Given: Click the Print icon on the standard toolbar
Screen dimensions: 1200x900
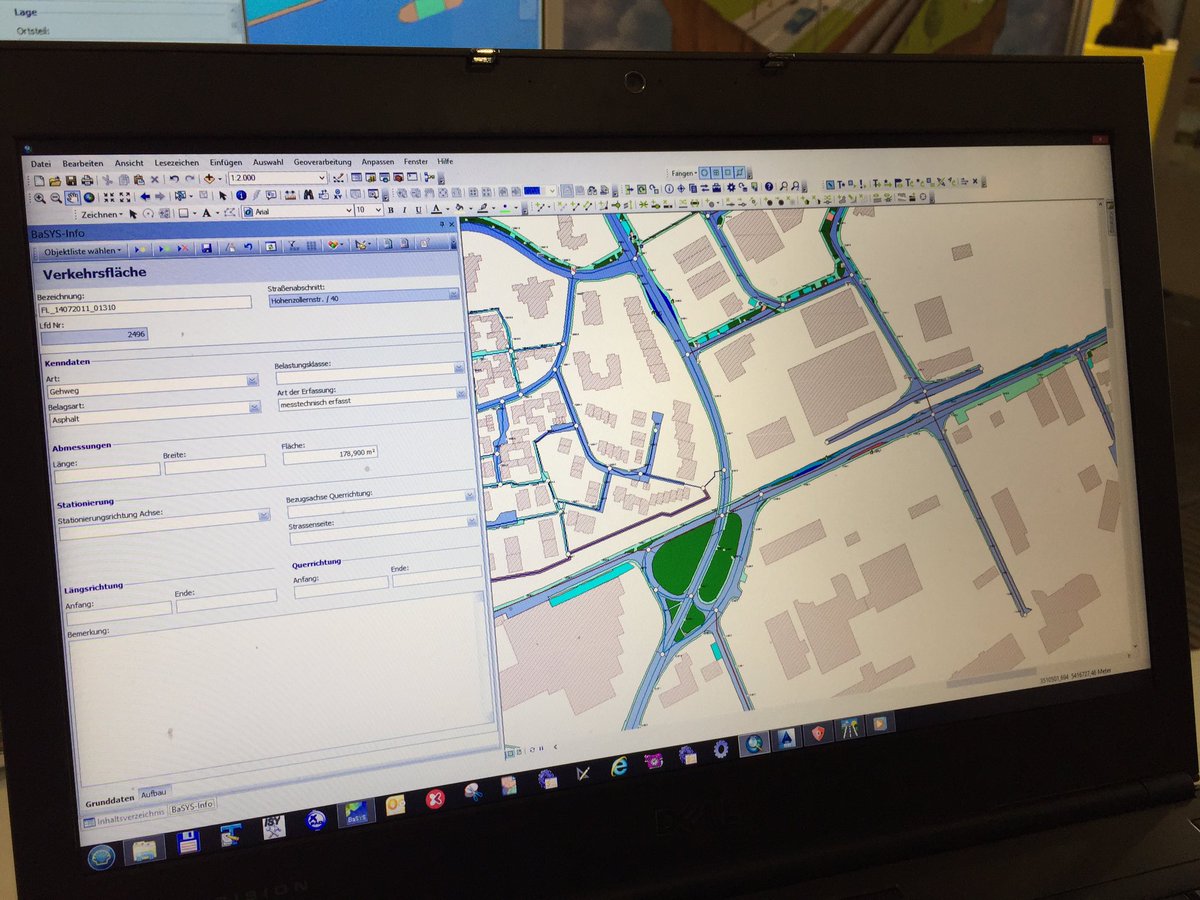Looking at the screenshot, I should coord(86,180).
